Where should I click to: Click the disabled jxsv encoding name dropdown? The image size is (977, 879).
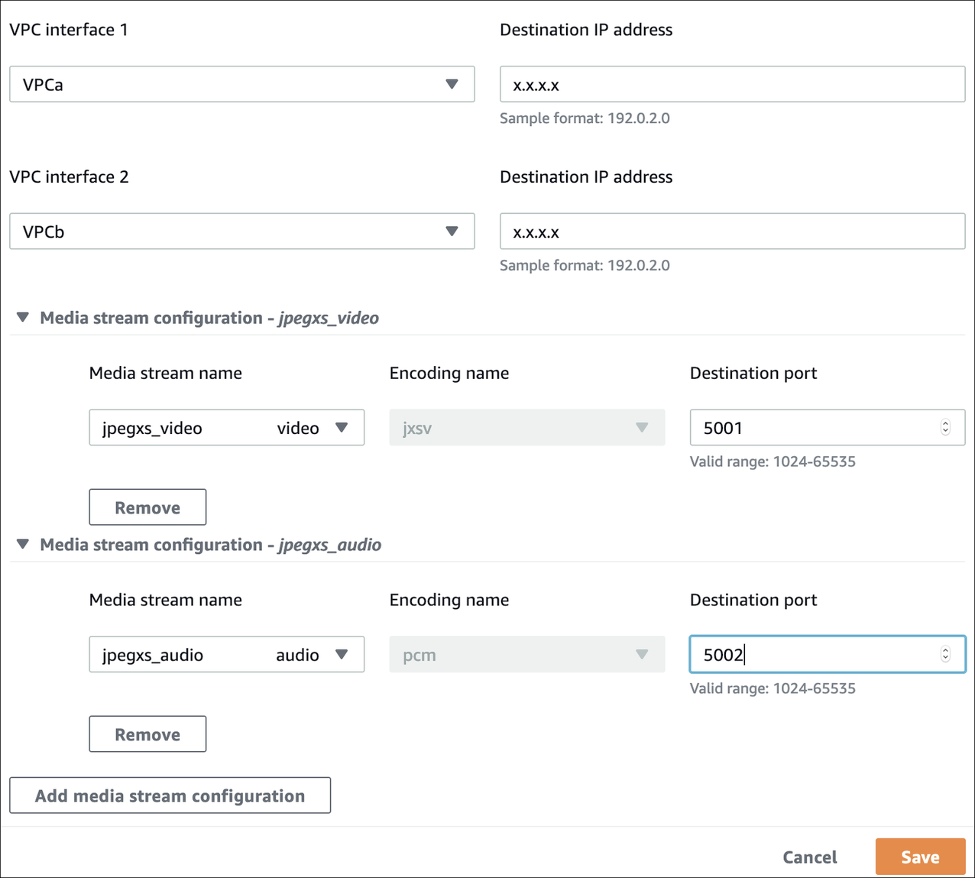(x=526, y=428)
